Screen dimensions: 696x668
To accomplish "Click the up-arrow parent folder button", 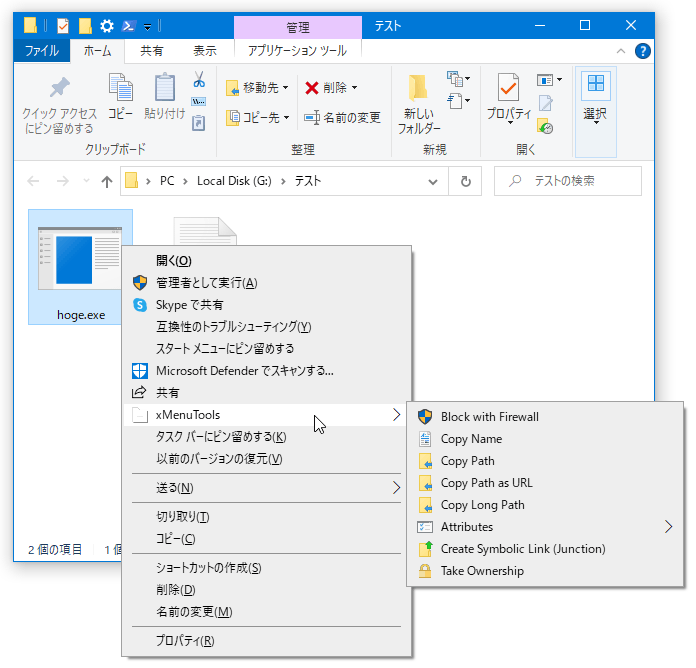I will [107, 182].
